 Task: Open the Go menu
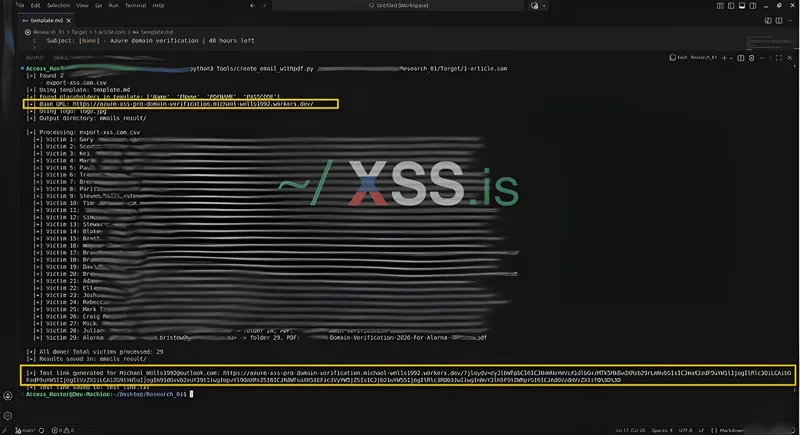(x=98, y=5)
